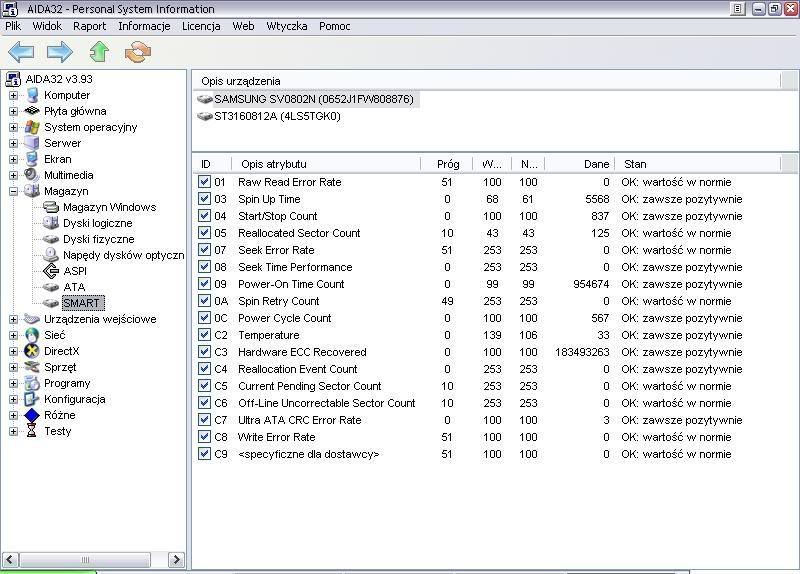
Task: Click the Forward arrow toolbar icon
Action: 60,52
